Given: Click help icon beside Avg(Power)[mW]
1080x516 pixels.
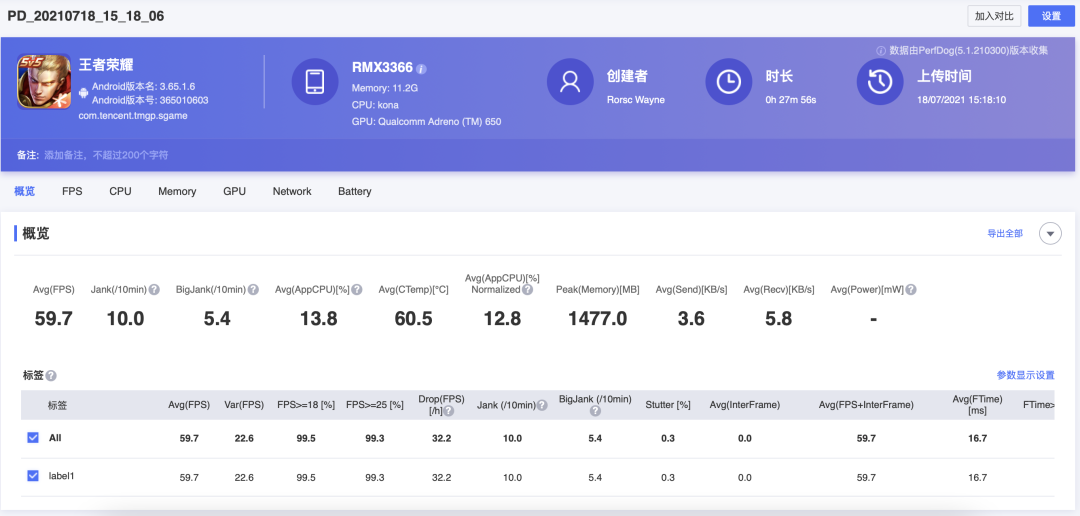Looking at the screenshot, I should click(x=911, y=290).
